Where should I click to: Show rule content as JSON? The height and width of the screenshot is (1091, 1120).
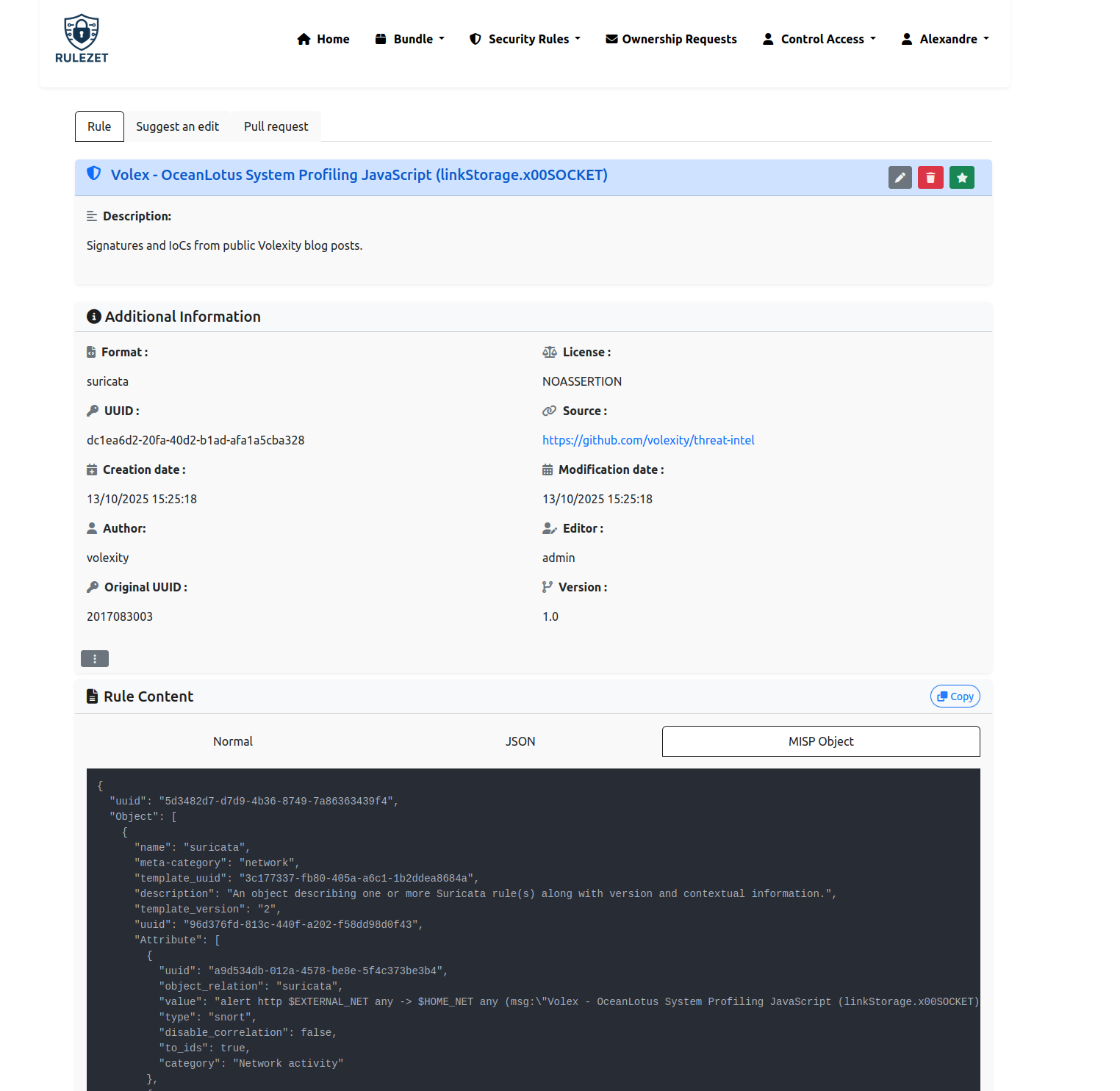click(x=520, y=741)
